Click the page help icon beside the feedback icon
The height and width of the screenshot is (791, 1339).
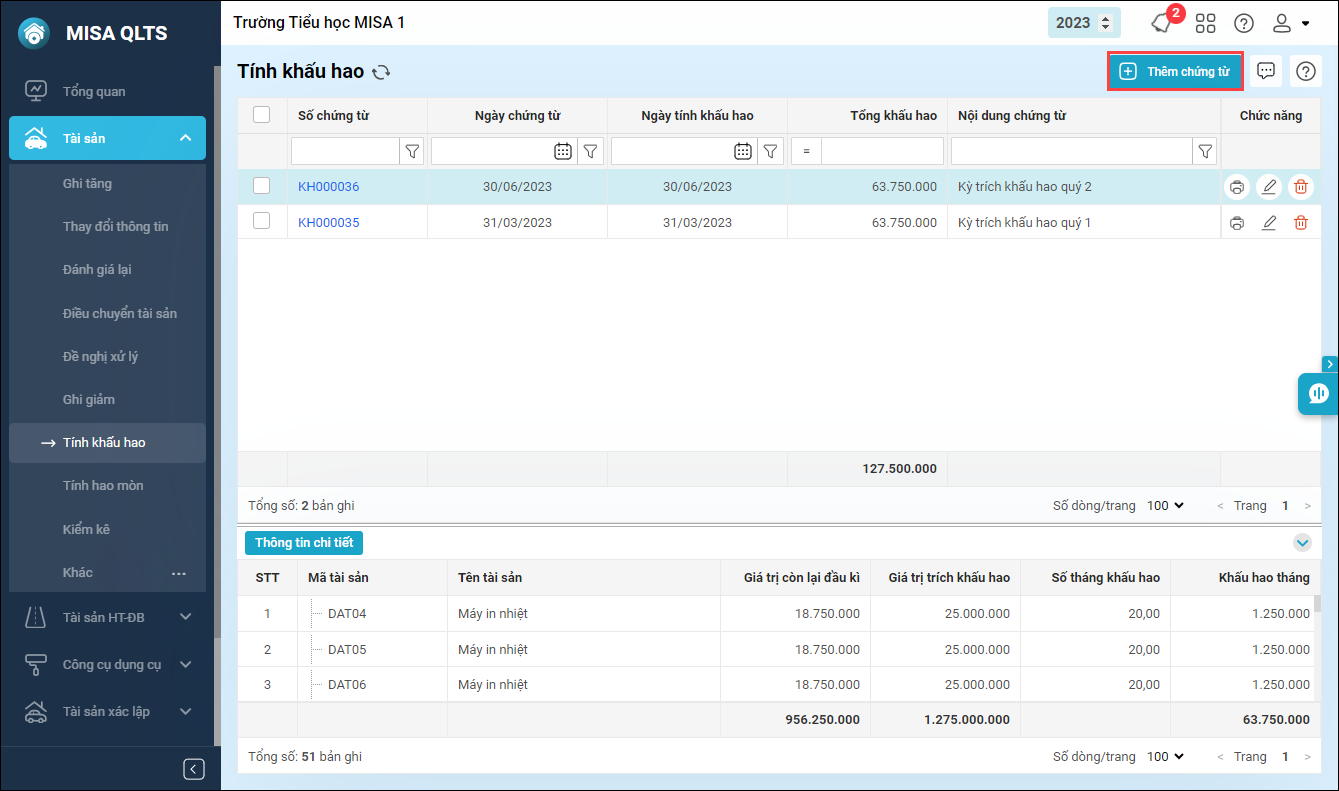click(x=1306, y=71)
